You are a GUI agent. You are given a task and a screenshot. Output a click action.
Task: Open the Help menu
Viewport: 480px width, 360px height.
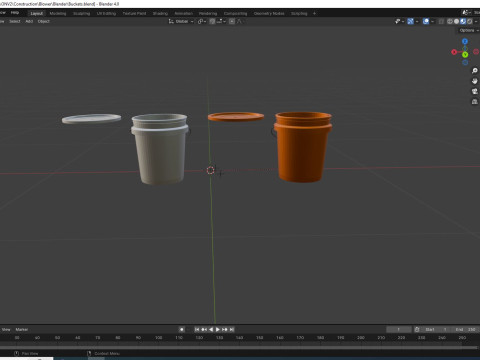15,13
